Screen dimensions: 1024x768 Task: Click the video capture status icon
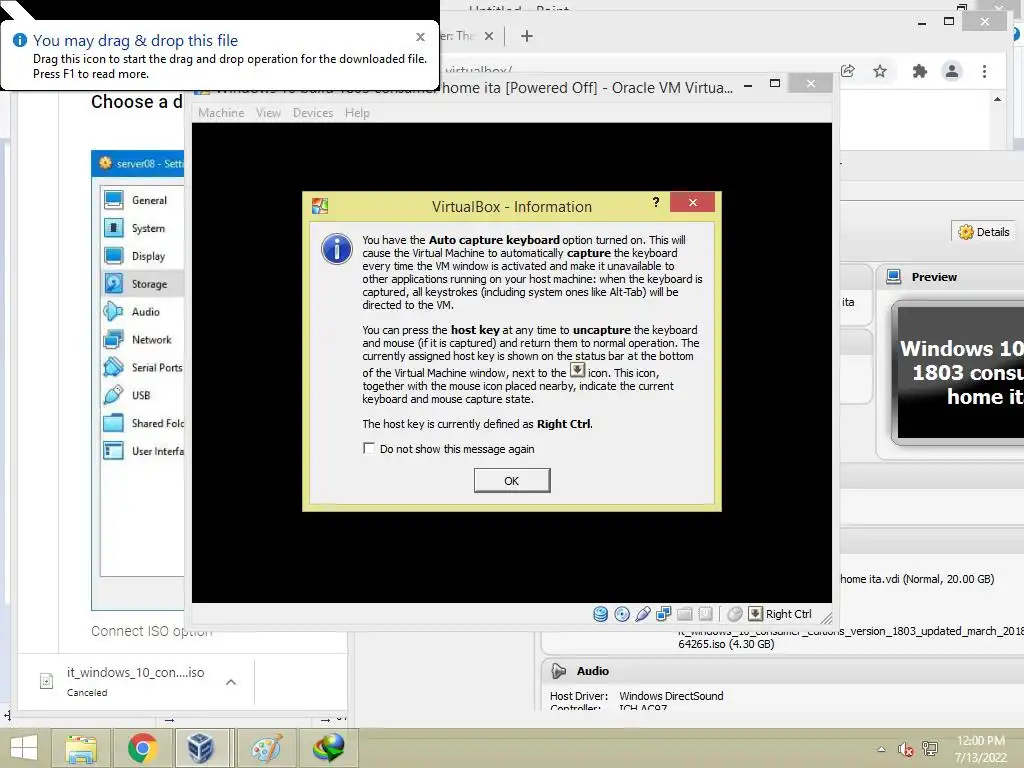[x=705, y=614]
